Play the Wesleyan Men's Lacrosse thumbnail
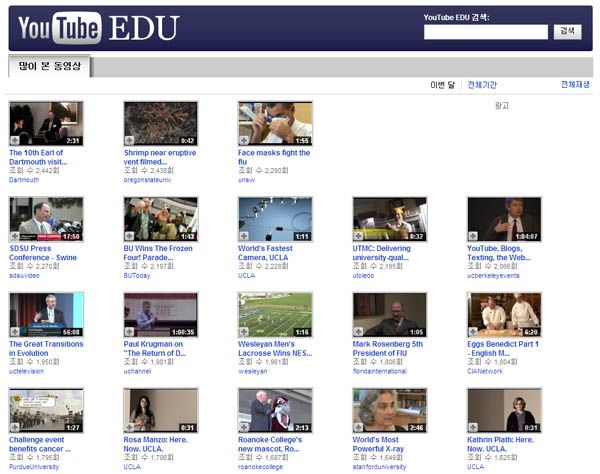600x474 pixels. (275, 315)
